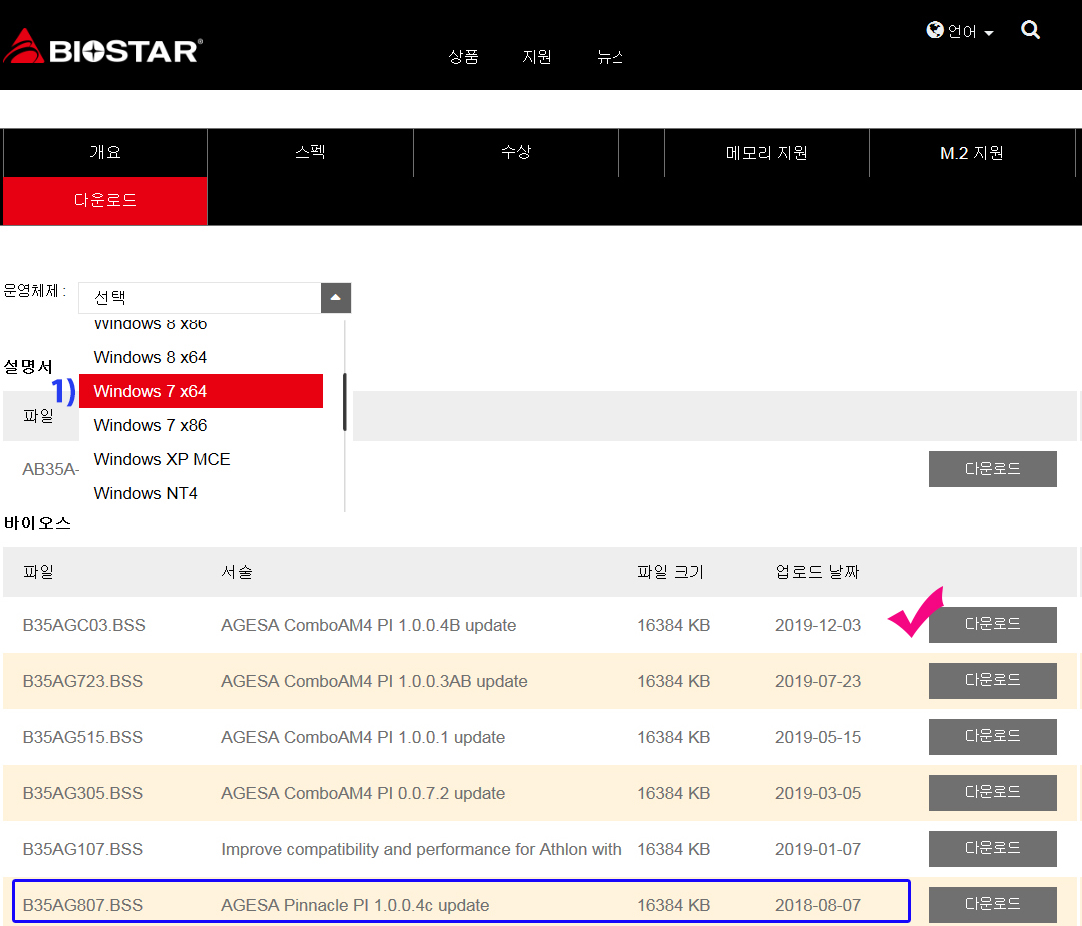Click the 설명서 section heading

(x=28, y=366)
